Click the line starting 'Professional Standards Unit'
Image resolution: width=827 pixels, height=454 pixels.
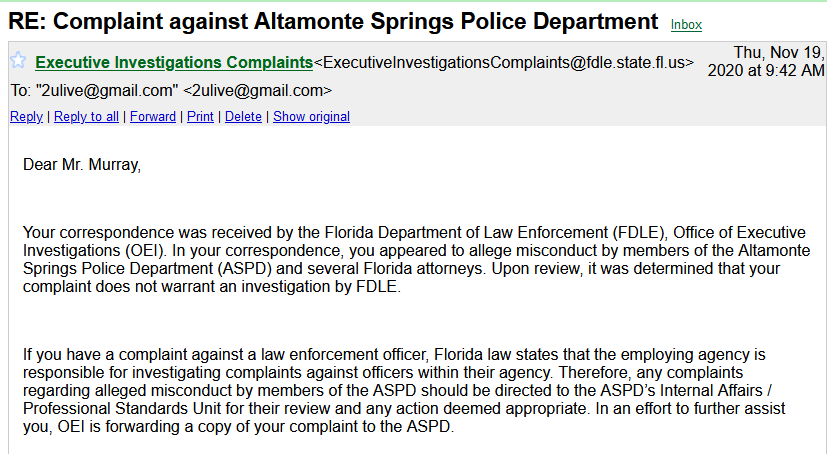tap(404, 408)
